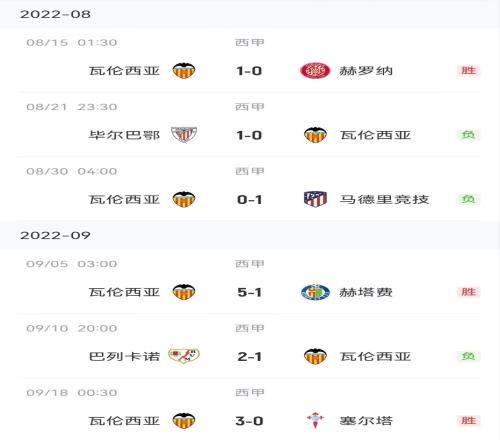
Task: Click Valencia crest in the 09/10 match
Action: [315, 356]
